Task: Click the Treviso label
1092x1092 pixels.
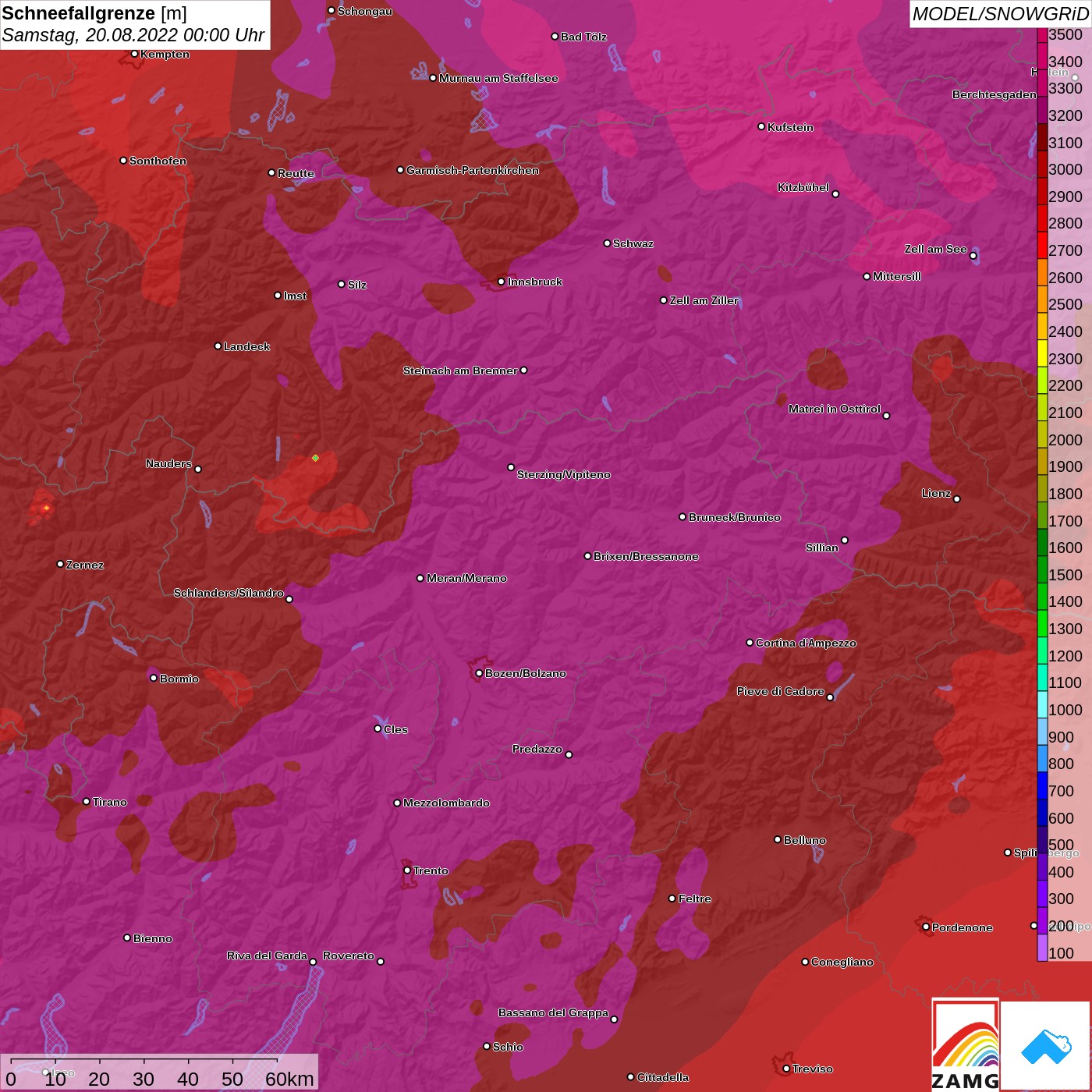Action: (813, 1069)
